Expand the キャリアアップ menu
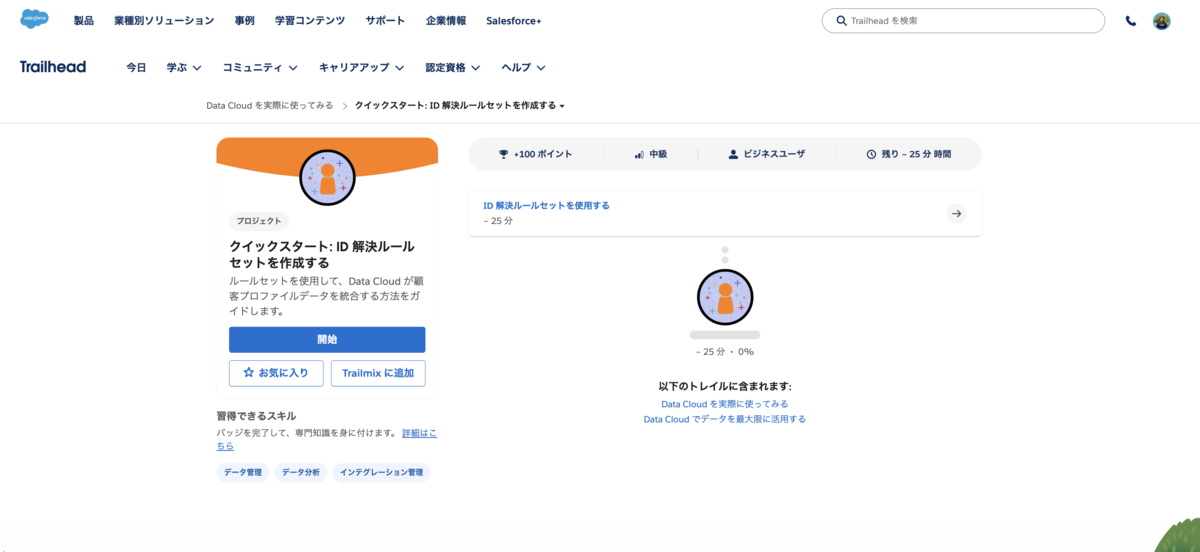1200x552 pixels. (x=361, y=68)
